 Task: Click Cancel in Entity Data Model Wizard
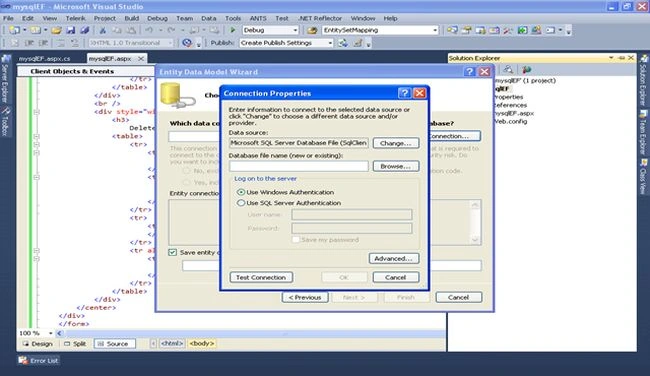coord(458,297)
